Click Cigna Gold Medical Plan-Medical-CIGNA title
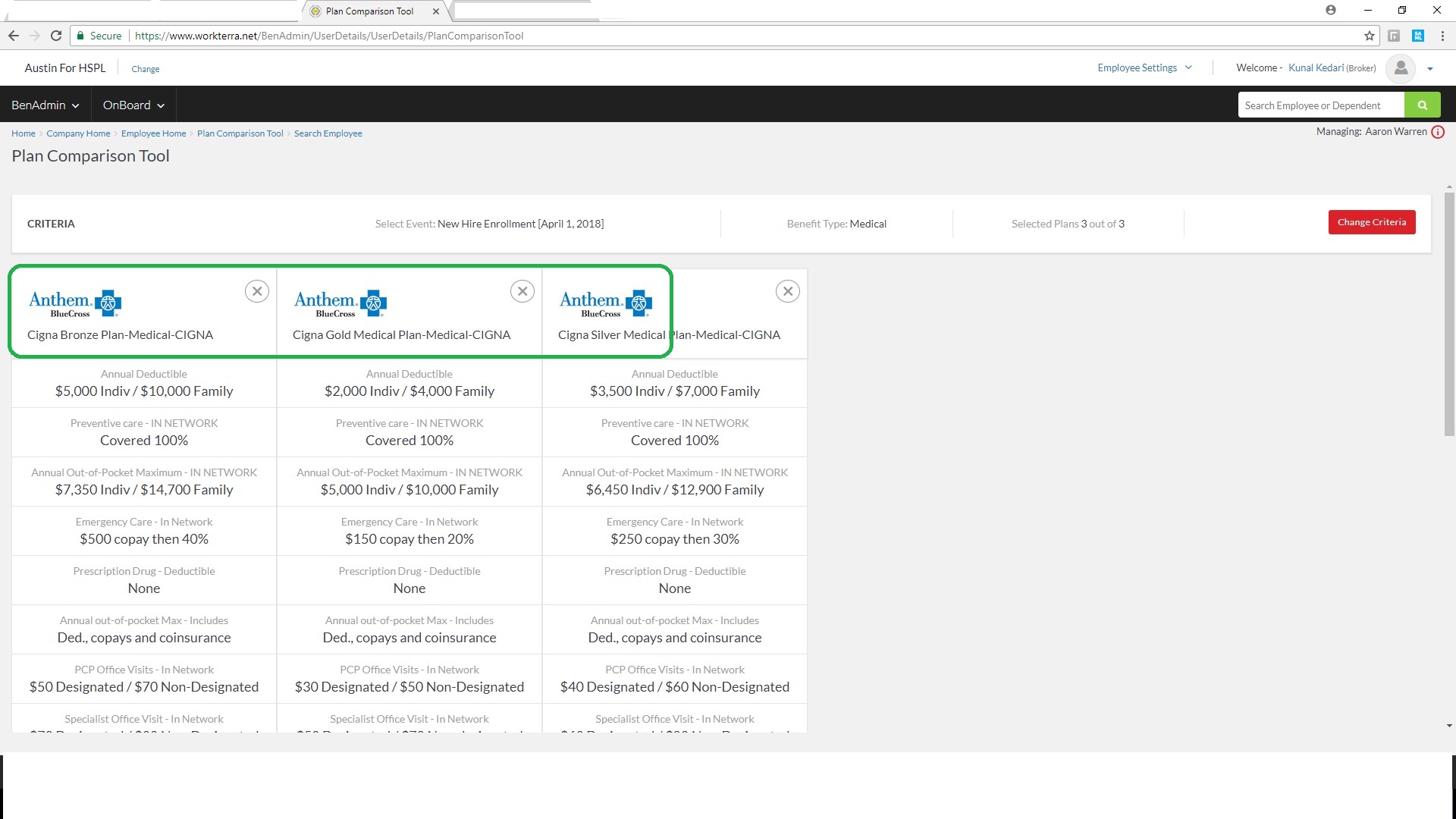This screenshot has width=1456, height=819. (402, 335)
